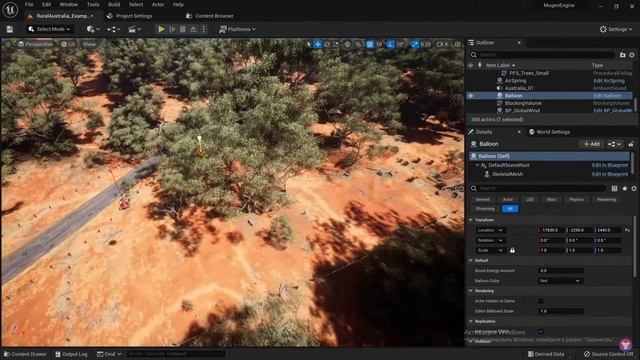The image size is (640, 360).
Task: Collapse the DefaultSceneRoot component
Action: 477,165
